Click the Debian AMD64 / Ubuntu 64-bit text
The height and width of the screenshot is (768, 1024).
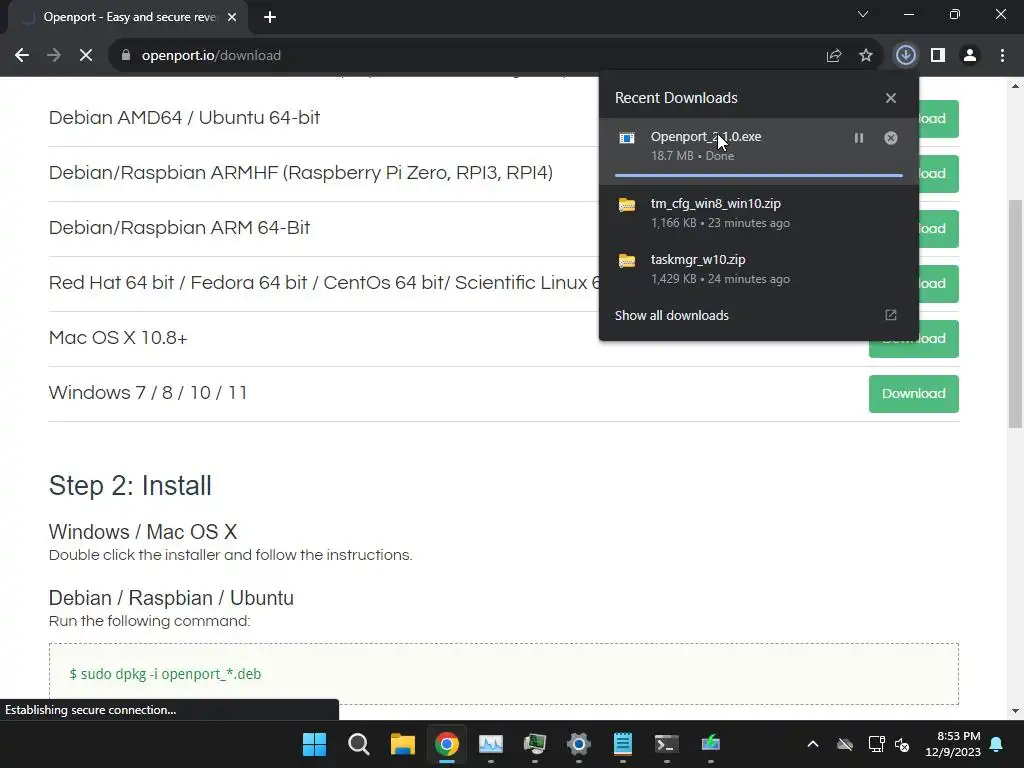coord(185,118)
